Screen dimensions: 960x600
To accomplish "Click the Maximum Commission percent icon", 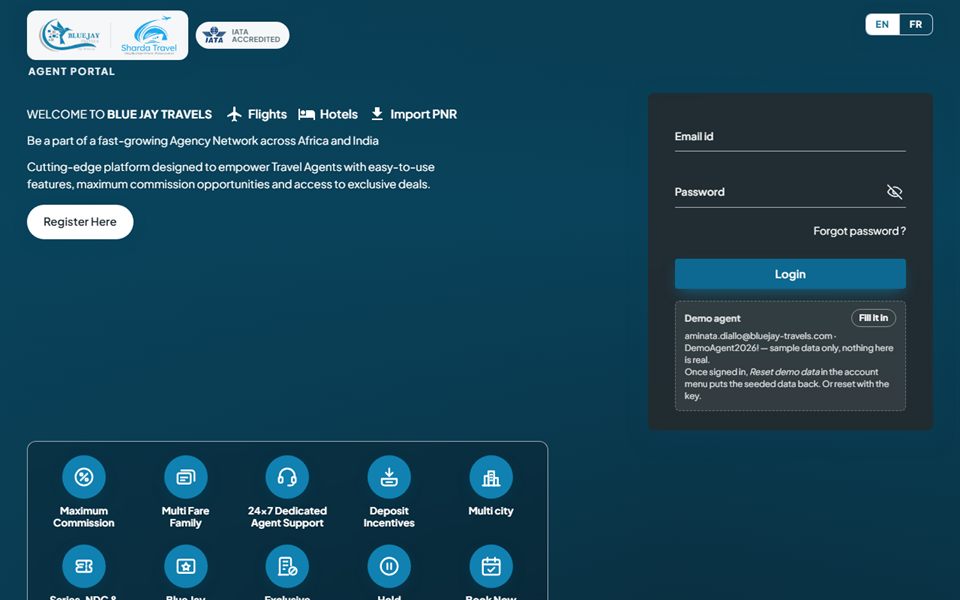I will tap(84, 477).
